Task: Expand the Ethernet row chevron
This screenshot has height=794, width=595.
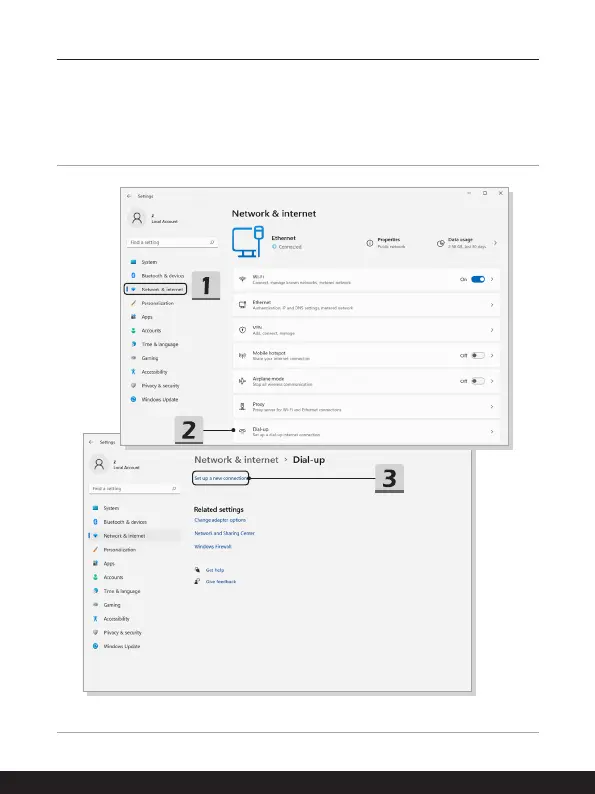Action: [492, 305]
